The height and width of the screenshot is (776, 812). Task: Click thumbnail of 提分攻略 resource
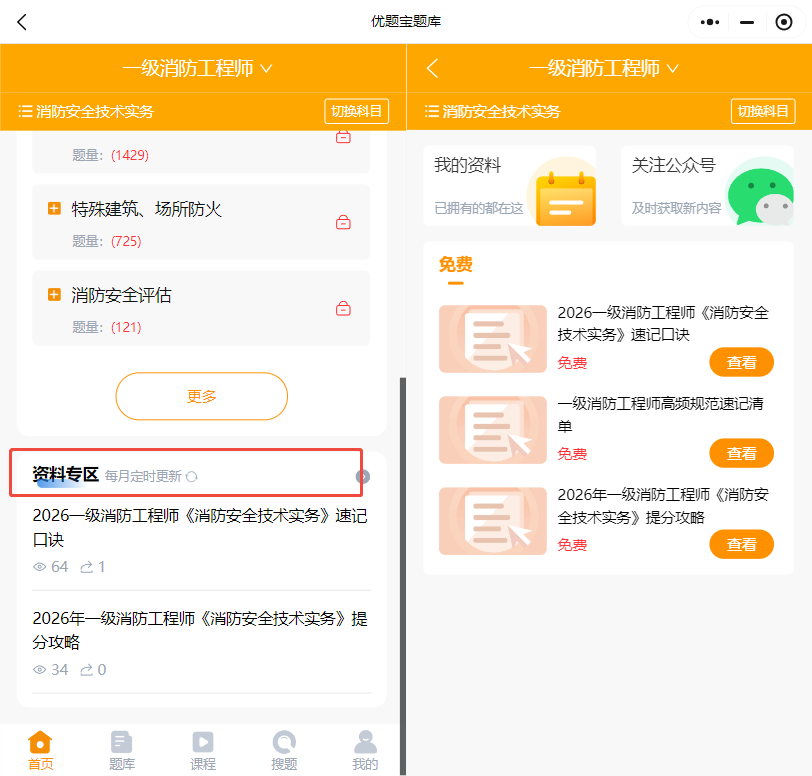pyautogui.click(x=493, y=521)
